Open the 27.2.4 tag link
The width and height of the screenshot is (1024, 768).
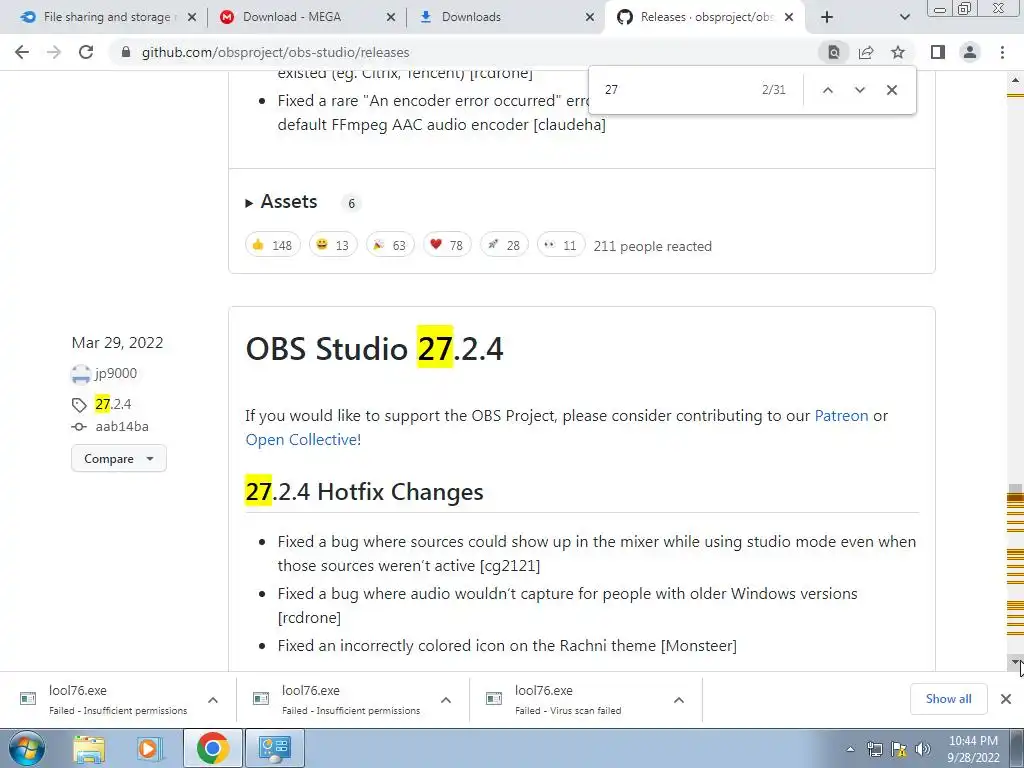[113, 404]
